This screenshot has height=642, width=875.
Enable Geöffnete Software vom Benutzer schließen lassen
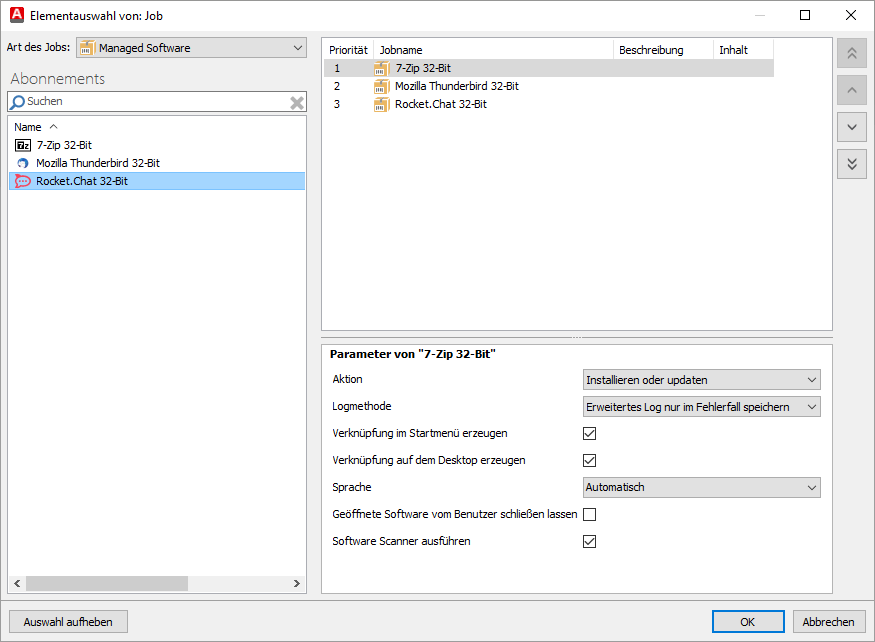[x=589, y=514]
